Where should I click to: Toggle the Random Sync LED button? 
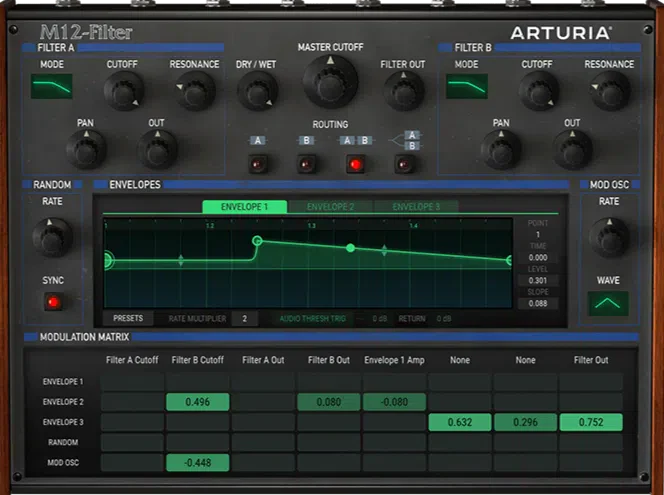[x=53, y=302]
